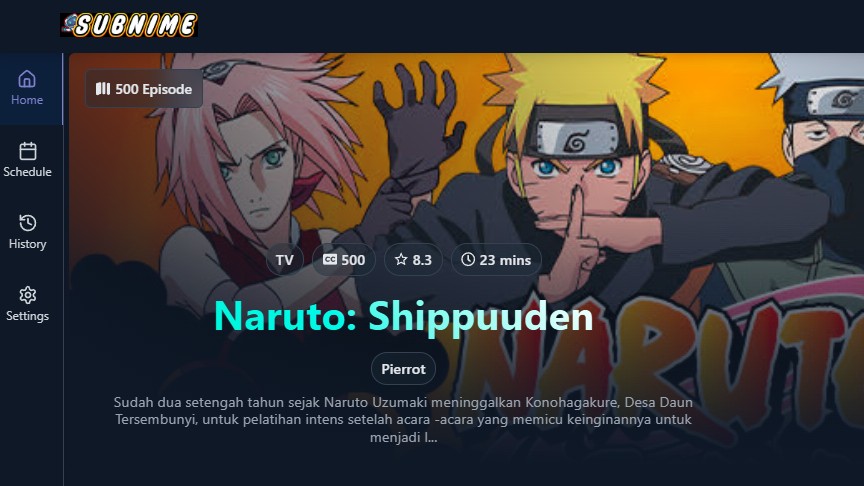The image size is (864, 486).
Task: Click the CC subtitle icon beside 500
Action: tap(330, 259)
